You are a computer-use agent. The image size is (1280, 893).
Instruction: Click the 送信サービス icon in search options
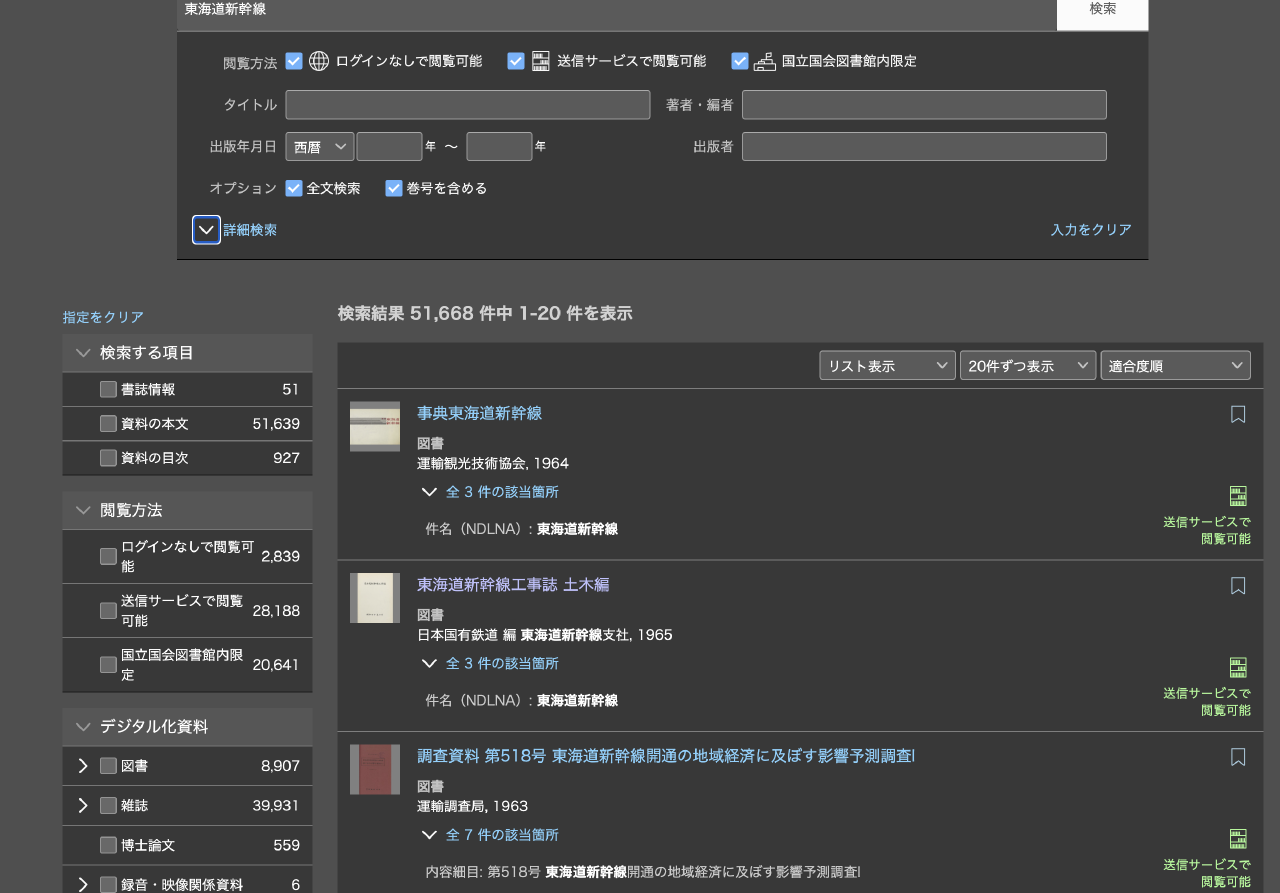(541, 61)
